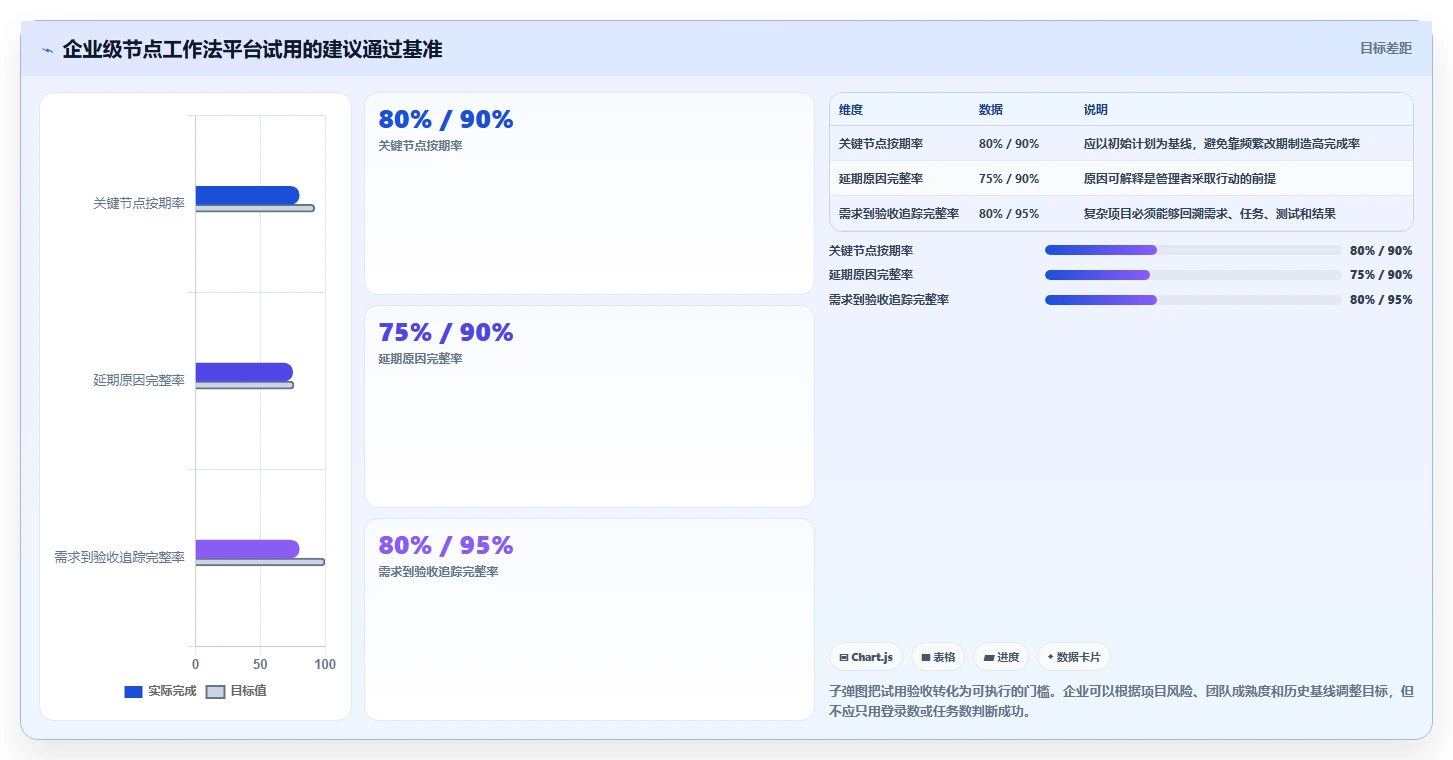Click the purple 需求到验收追踪完整率 chart bar

pyautogui.click(x=247, y=549)
